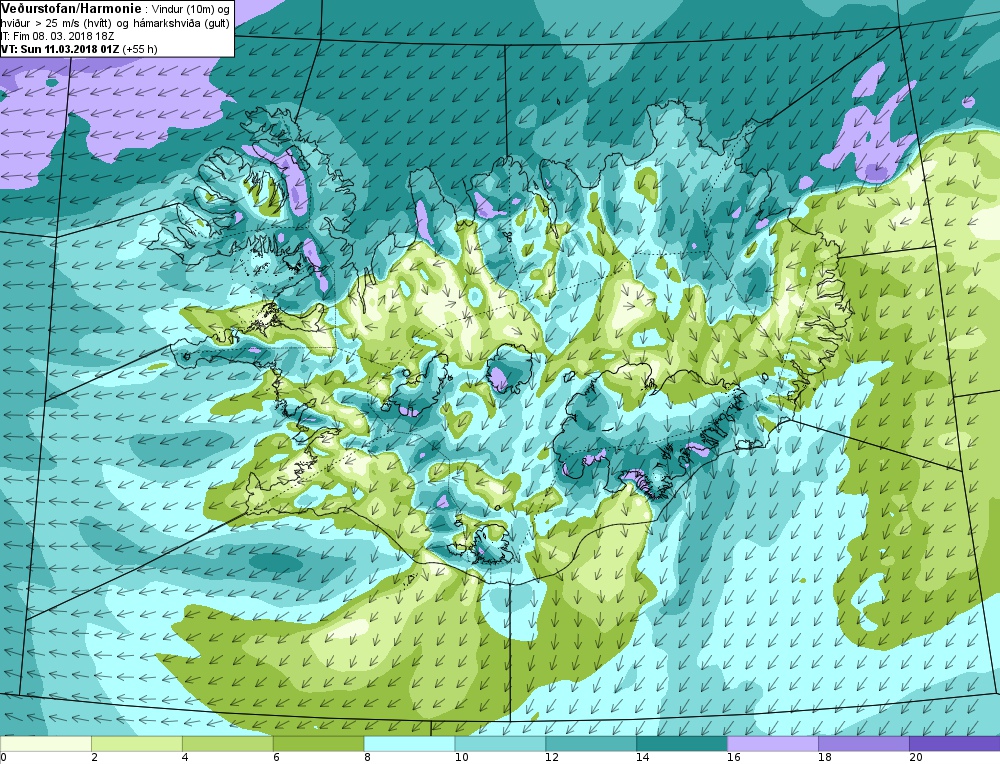Click the legend label '0'
Screen dimensions: 1000x764
[x=3, y=758]
